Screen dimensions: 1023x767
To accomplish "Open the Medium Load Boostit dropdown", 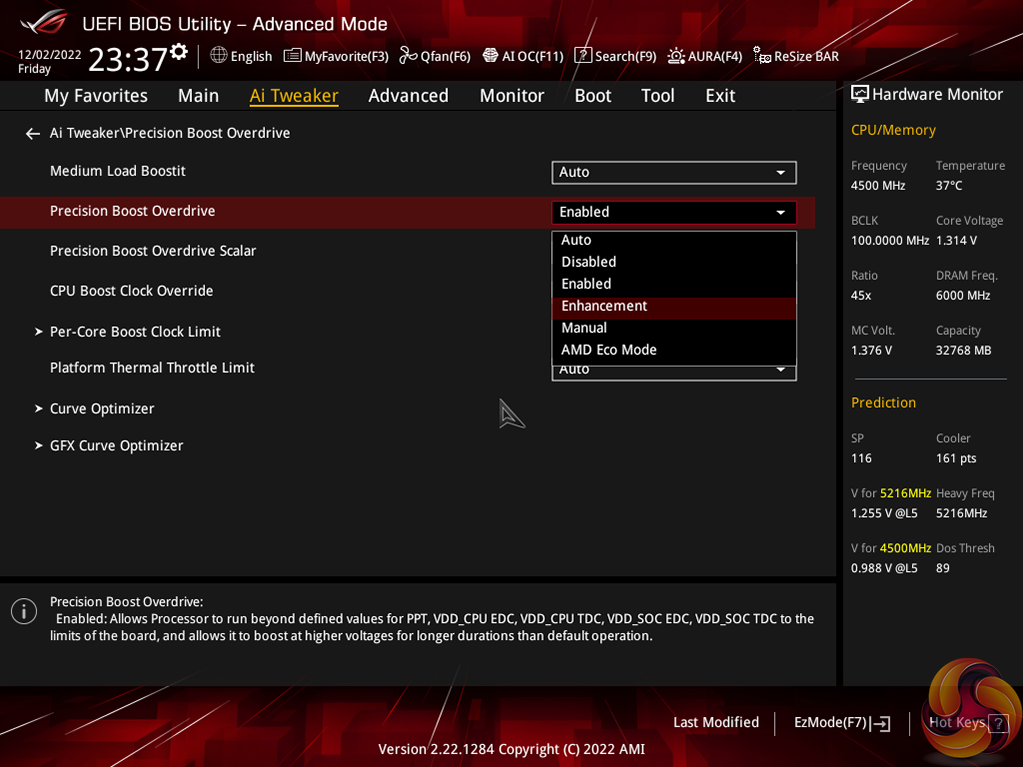I will 673,172.
